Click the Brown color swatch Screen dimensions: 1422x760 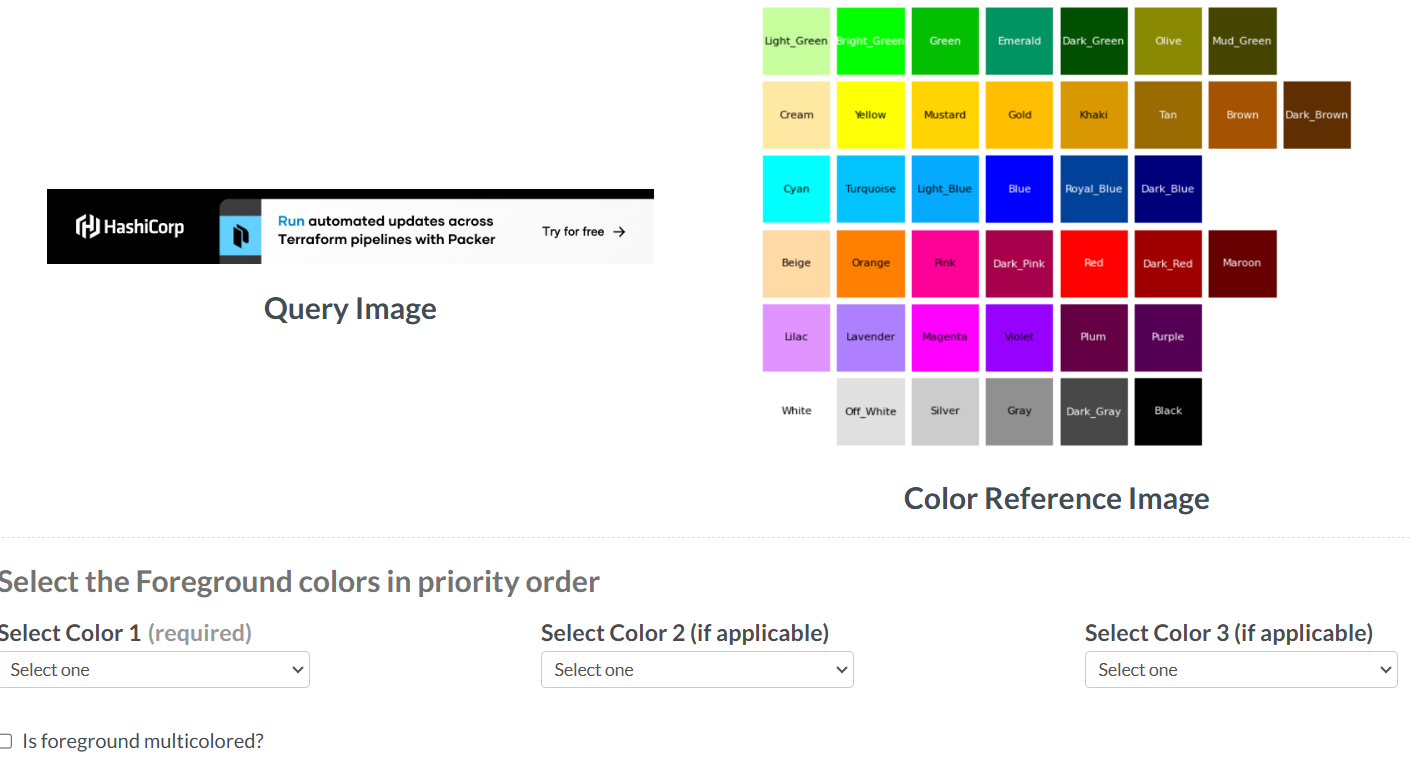(x=1242, y=115)
